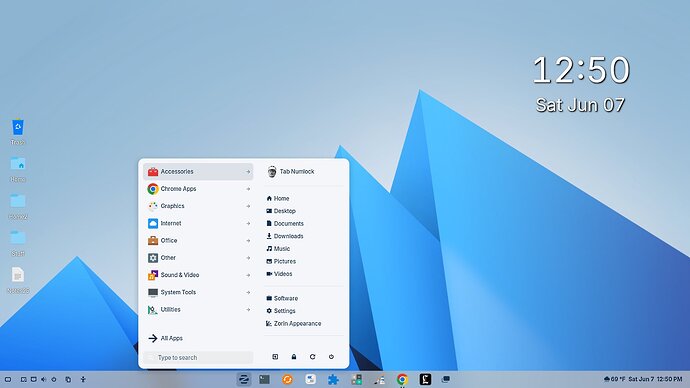
Task: Open Home folder from menu places
Action: (x=278, y=198)
